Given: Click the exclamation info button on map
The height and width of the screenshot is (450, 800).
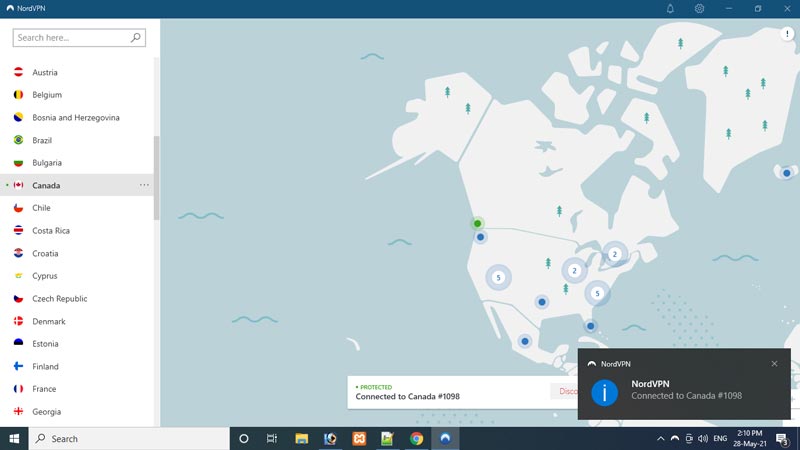Looking at the screenshot, I should 787,34.
